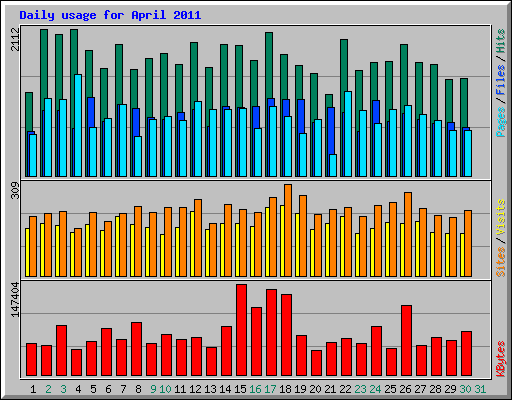Click the Pages / Files / Hits legend
This screenshot has width=512, height=400.
[x=500, y=83]
